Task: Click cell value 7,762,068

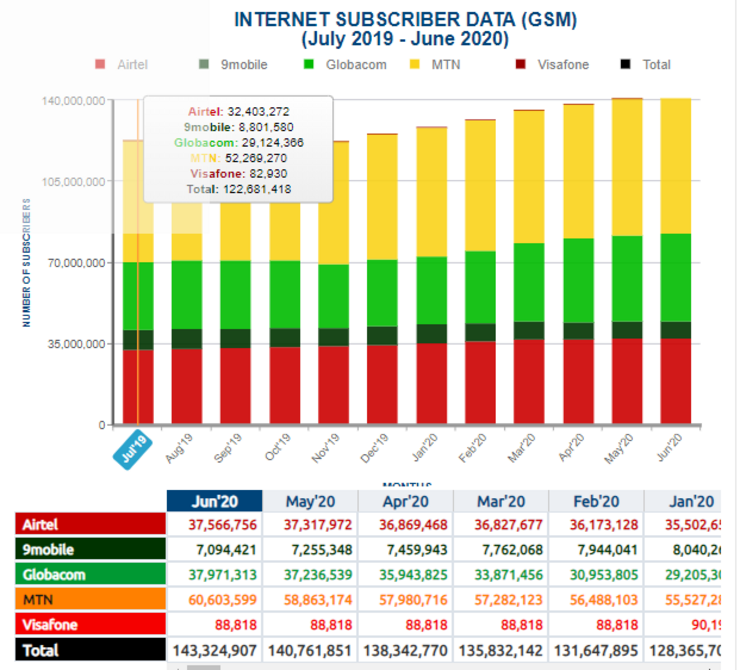Action: pos(513,550)
